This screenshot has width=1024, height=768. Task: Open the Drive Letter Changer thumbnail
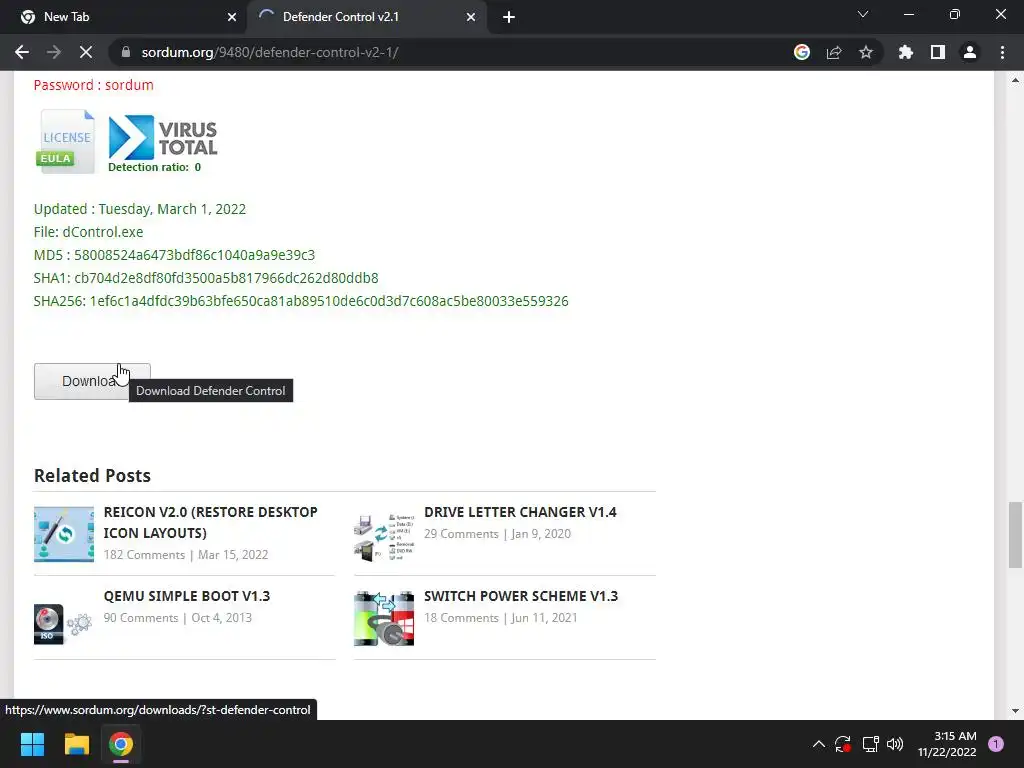(384, 537)
